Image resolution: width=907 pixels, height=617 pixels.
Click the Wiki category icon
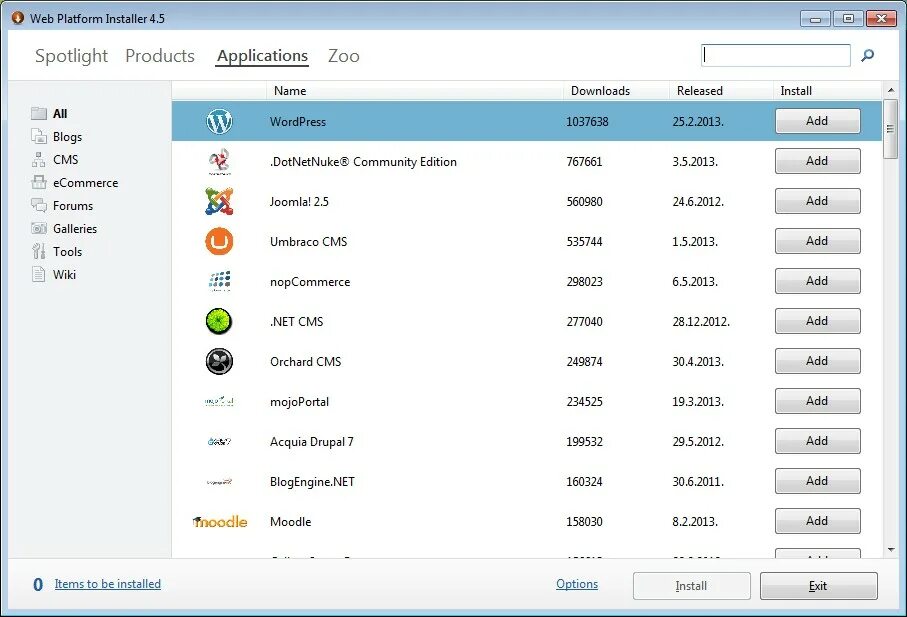39,274
